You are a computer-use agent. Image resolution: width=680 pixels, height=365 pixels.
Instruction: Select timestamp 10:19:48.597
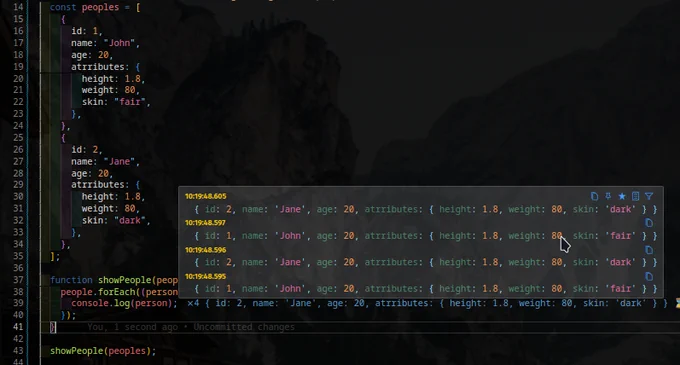(206, 223)
